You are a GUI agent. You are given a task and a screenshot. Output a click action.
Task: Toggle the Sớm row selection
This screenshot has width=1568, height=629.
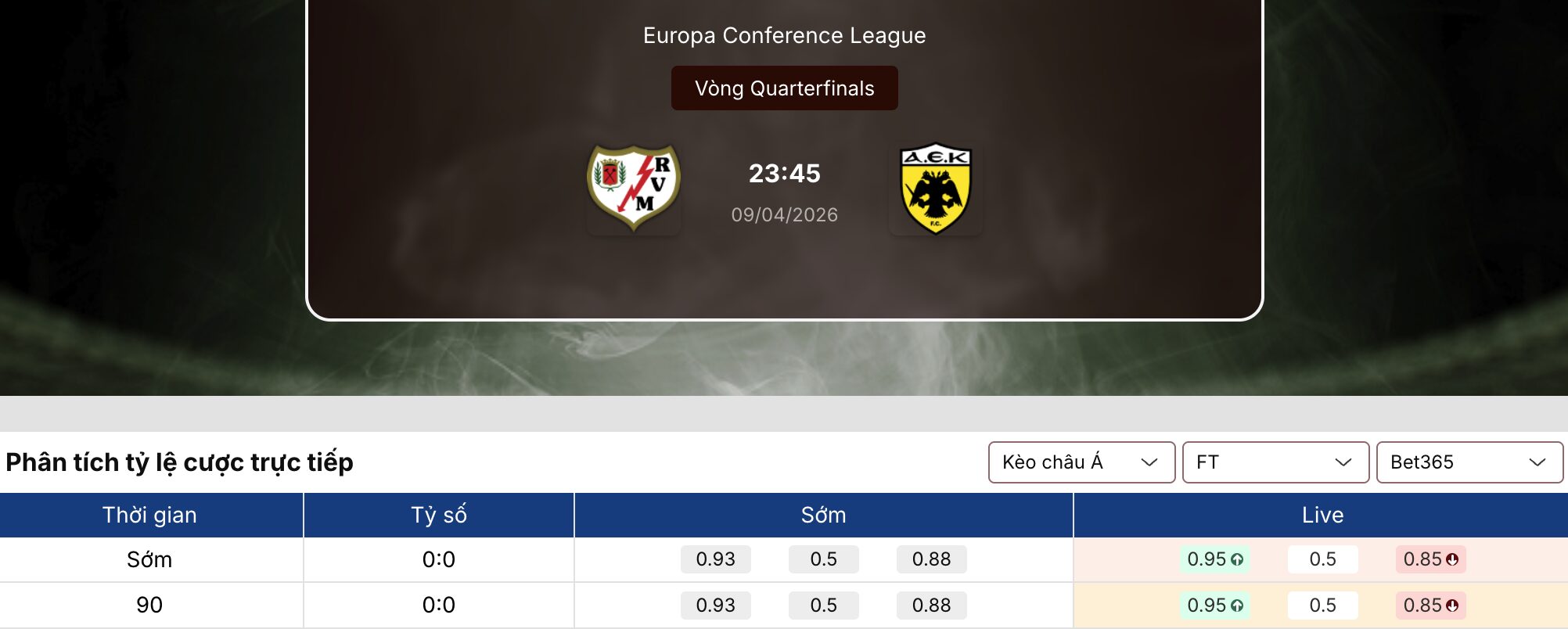coord(150,559)
